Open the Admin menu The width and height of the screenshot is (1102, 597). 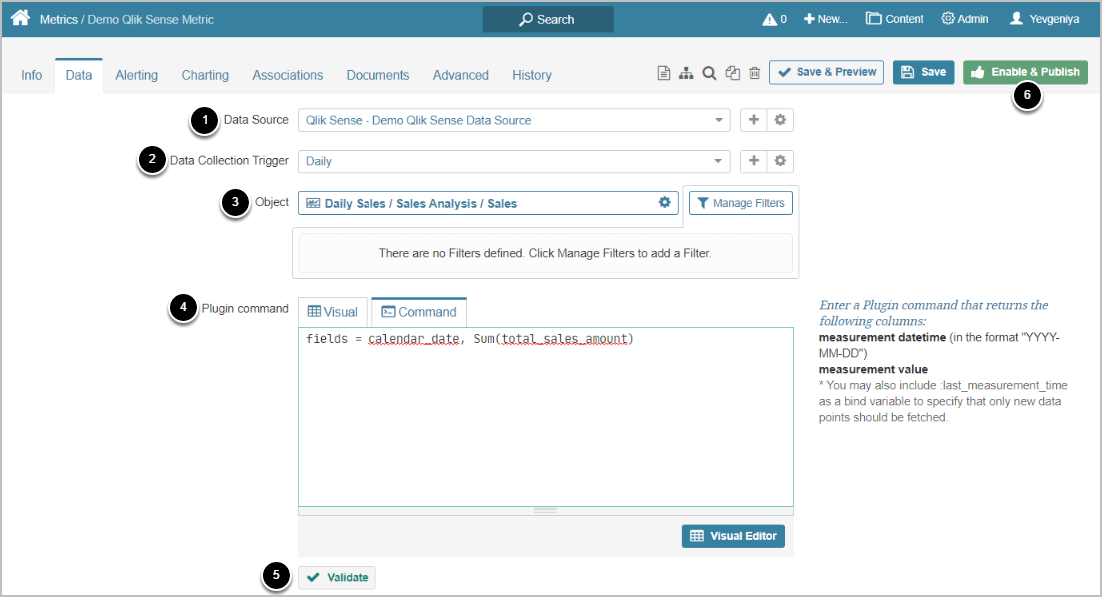coord(965,19)
